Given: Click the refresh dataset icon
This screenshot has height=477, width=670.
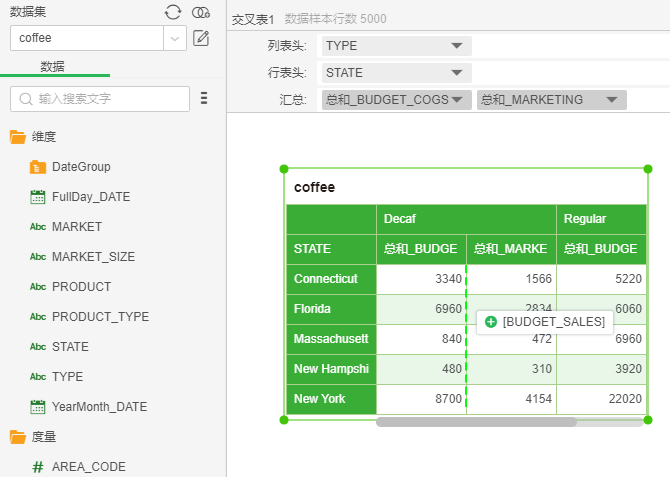Looking at the screenshot, I should click(173, 12).
